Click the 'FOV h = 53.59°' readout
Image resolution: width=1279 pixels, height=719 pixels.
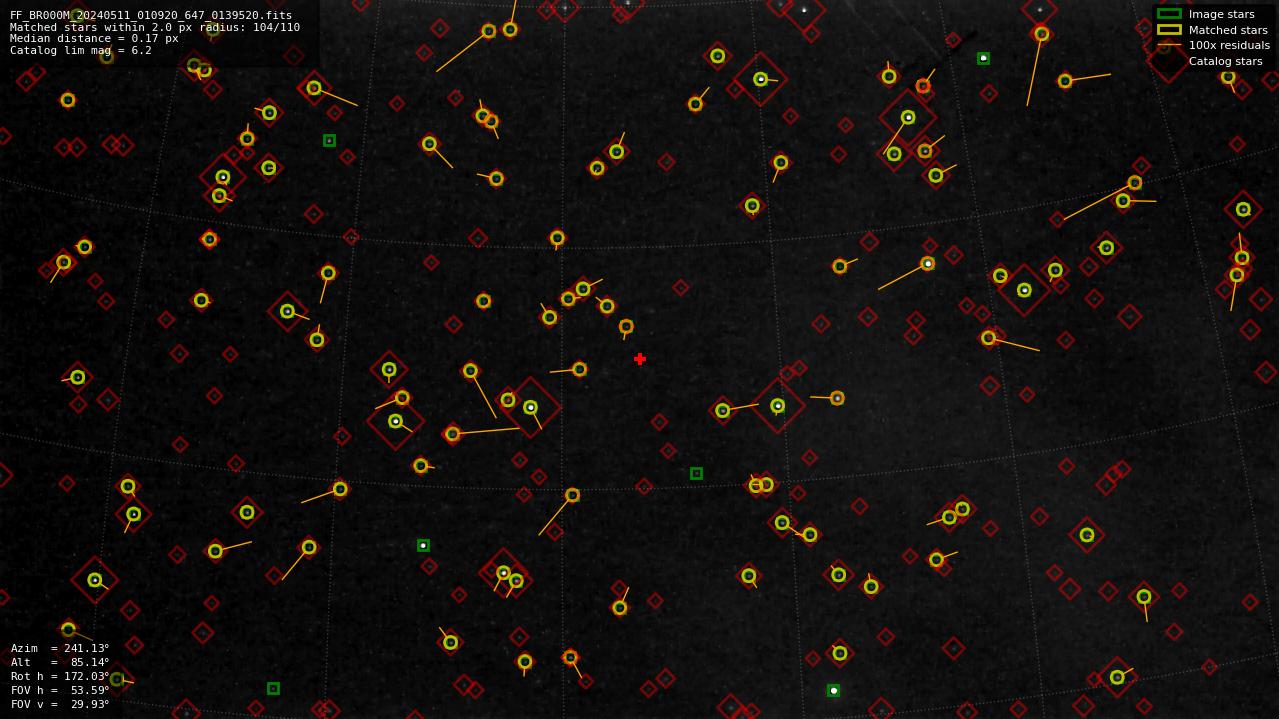click(60, 690)
